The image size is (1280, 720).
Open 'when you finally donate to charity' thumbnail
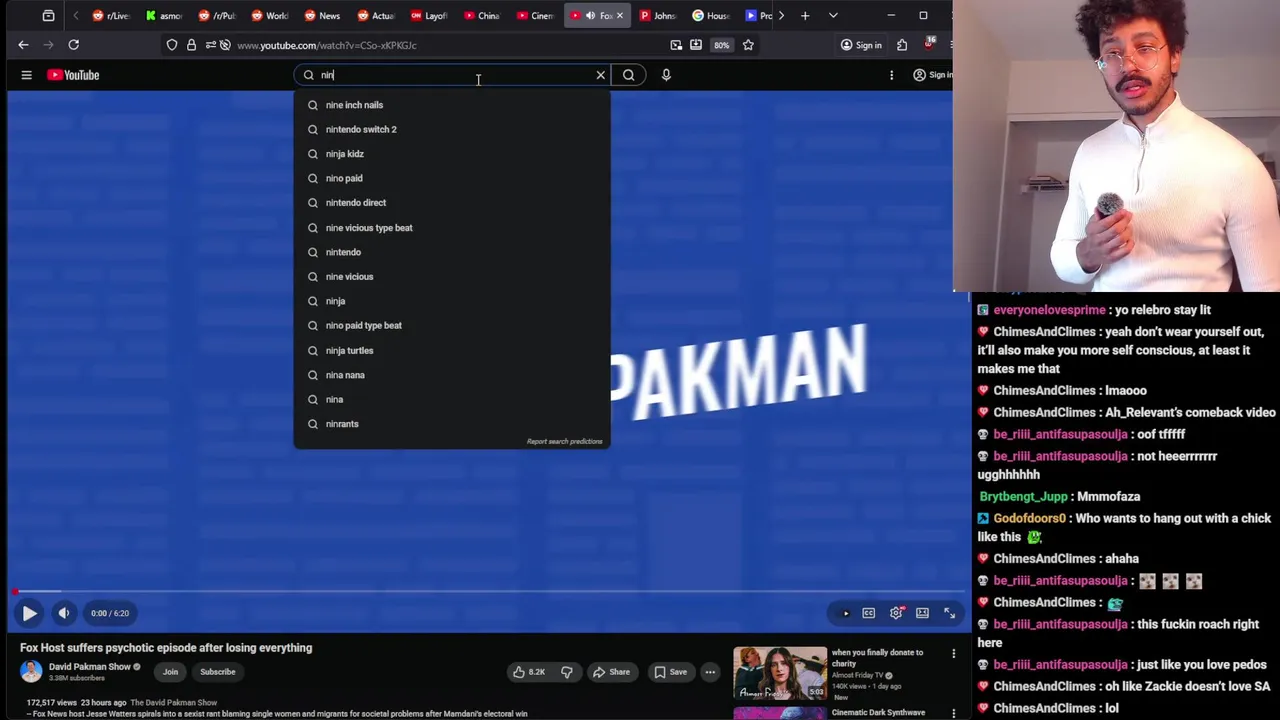(x=780, y=673)
